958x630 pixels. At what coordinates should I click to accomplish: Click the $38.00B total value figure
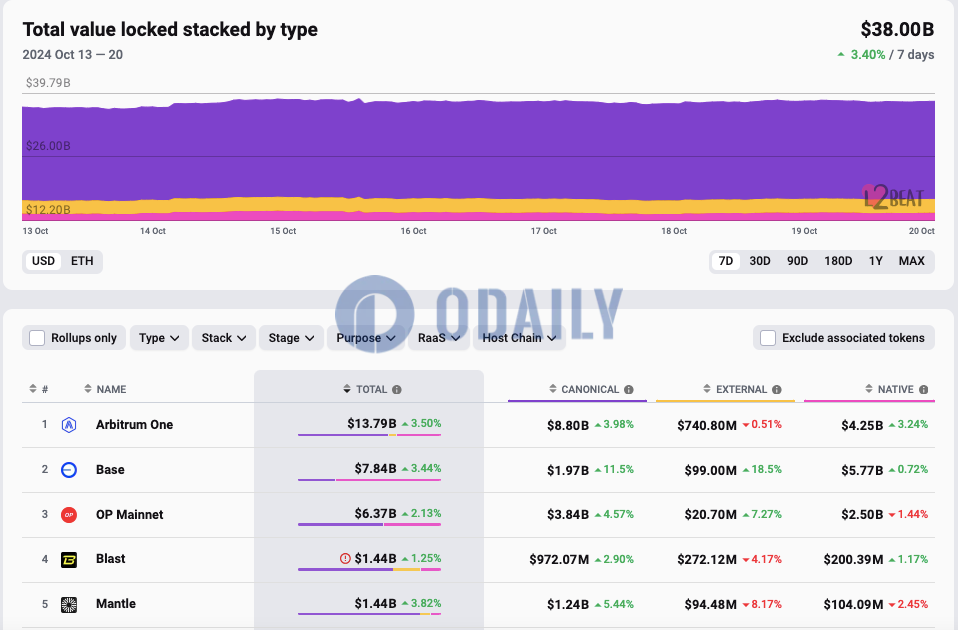pyautogui.click(x=898, y=29)
